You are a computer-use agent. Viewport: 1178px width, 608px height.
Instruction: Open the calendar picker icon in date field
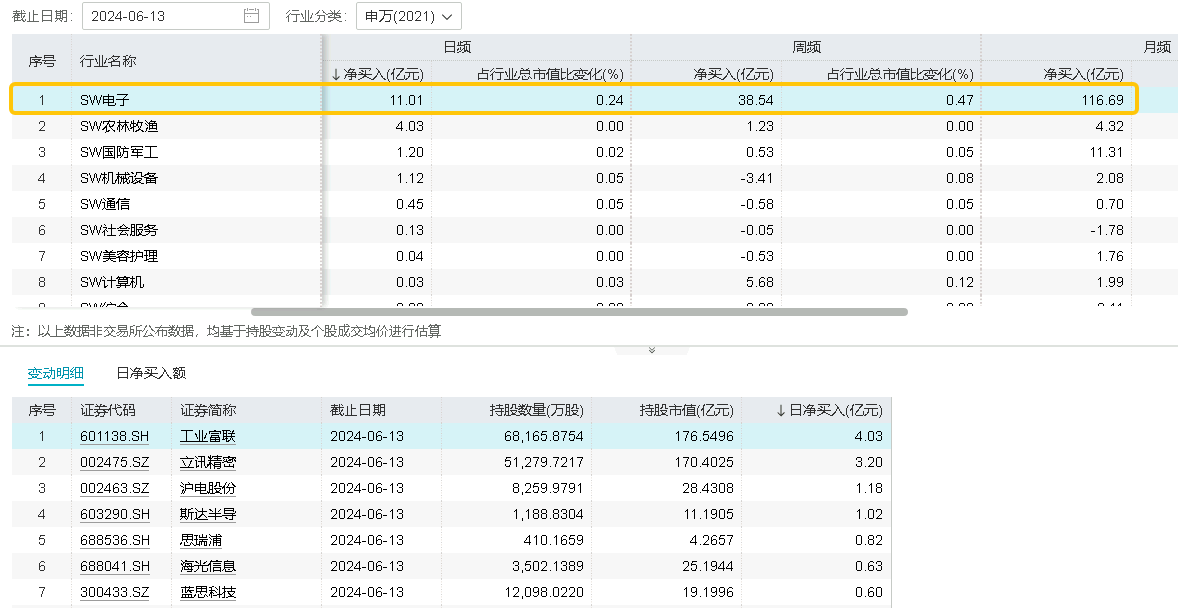252,16
